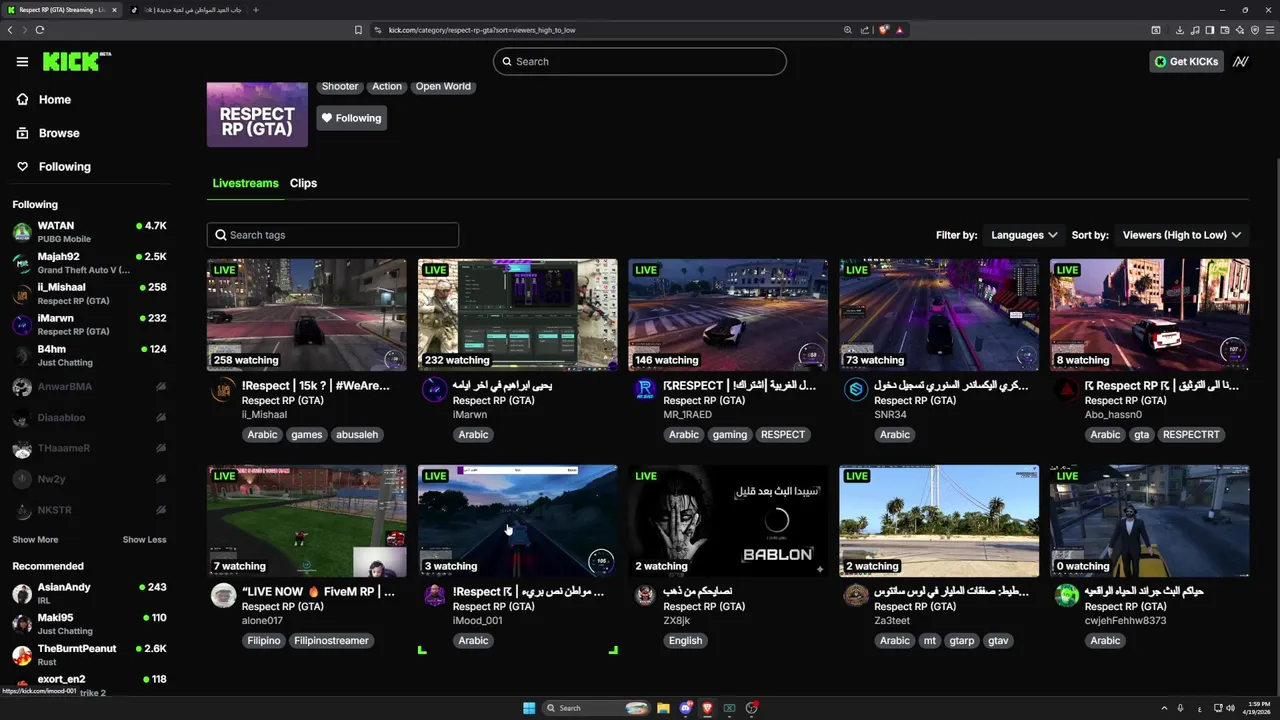
Task: Open the Viewers (High to Low) sort dropdown
Action: pyautogui.click(x=1182, y=235)
